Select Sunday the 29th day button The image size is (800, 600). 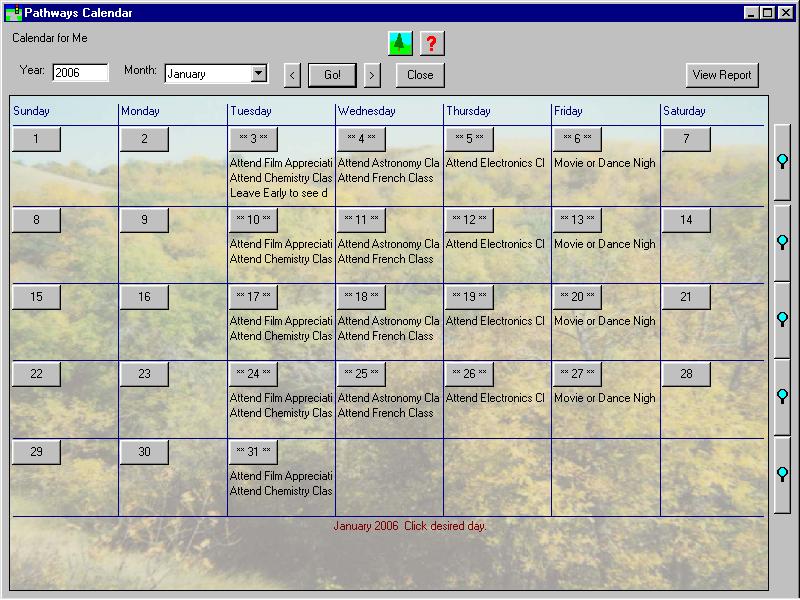(x=37, y=452)
